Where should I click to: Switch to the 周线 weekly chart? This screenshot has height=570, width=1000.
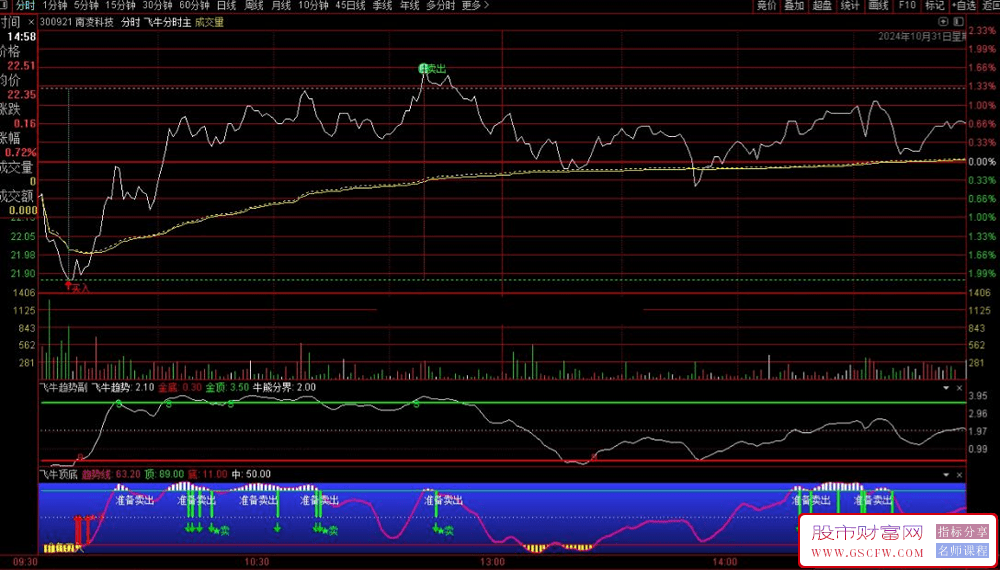254,6
